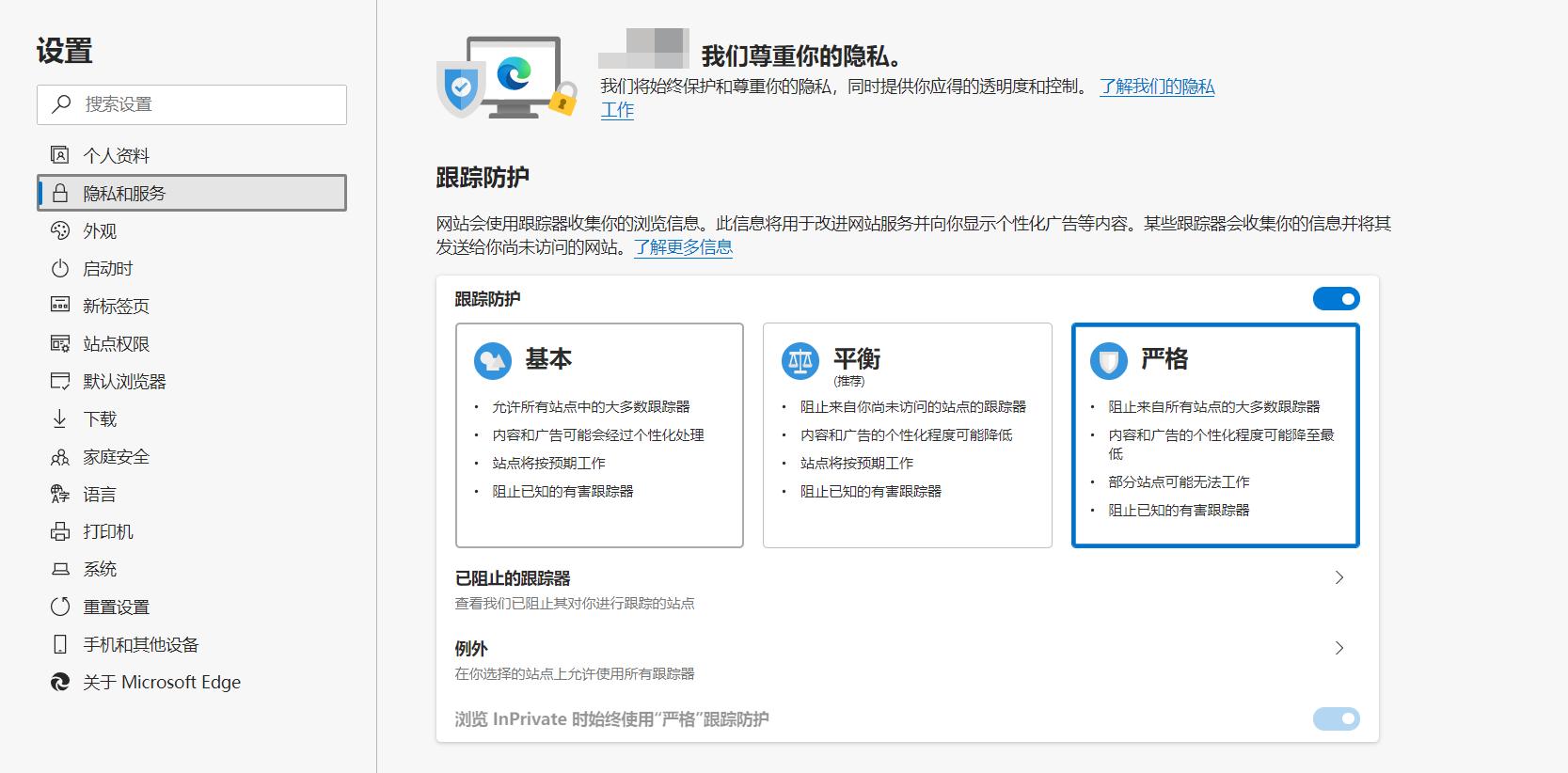Image resolution: width=1568 pixels, height=773 pixels.
Task: Open 打印机 settings
Action: click(192, 531)
